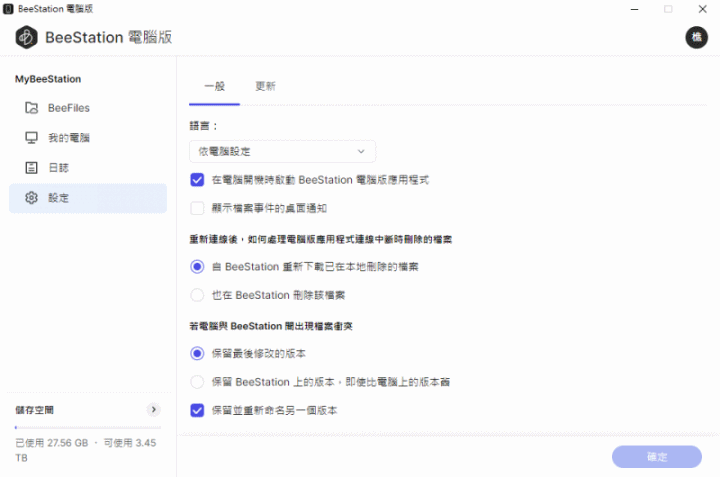Image resolution: width=720 pixels, height=477 pixels.
Task: Close the BeeStation window
Action: (703, 9)
